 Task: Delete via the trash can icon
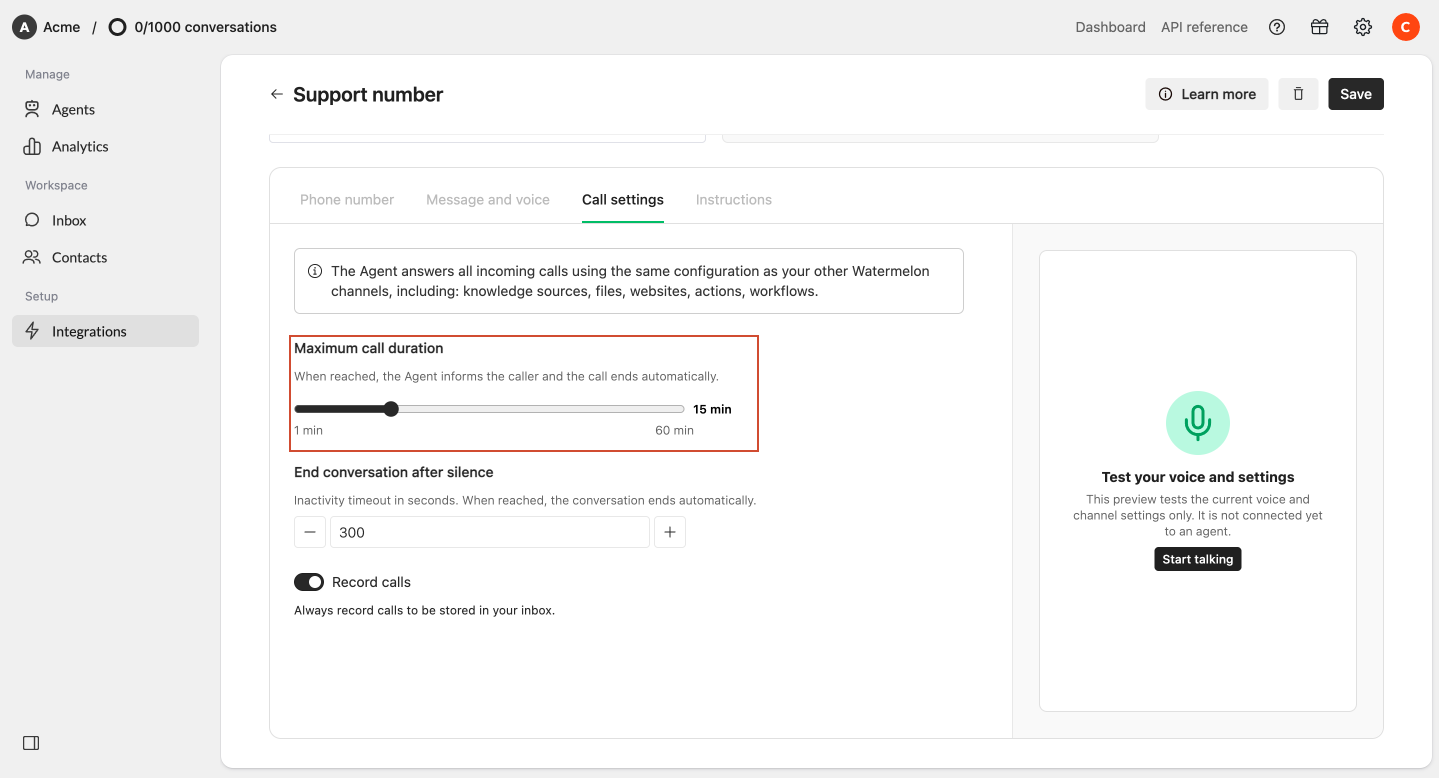pyautogui.click(x=1298, y=94)
